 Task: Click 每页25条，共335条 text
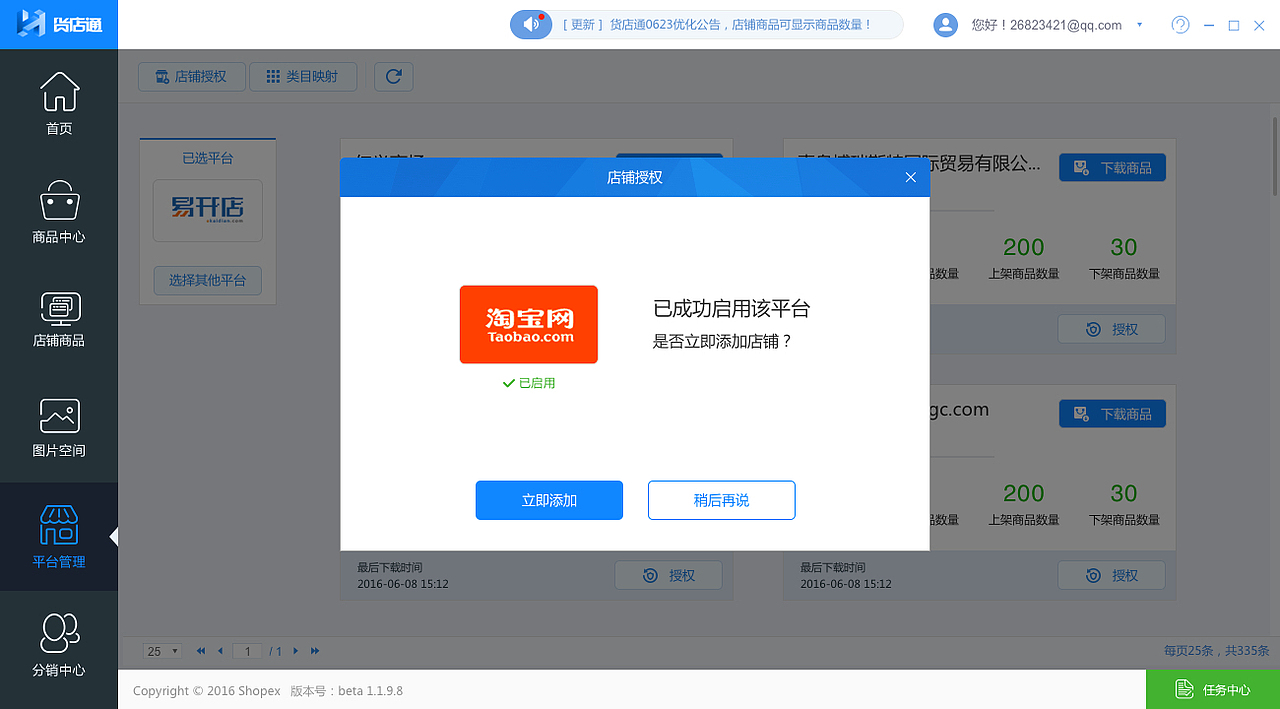[1216, 651]
